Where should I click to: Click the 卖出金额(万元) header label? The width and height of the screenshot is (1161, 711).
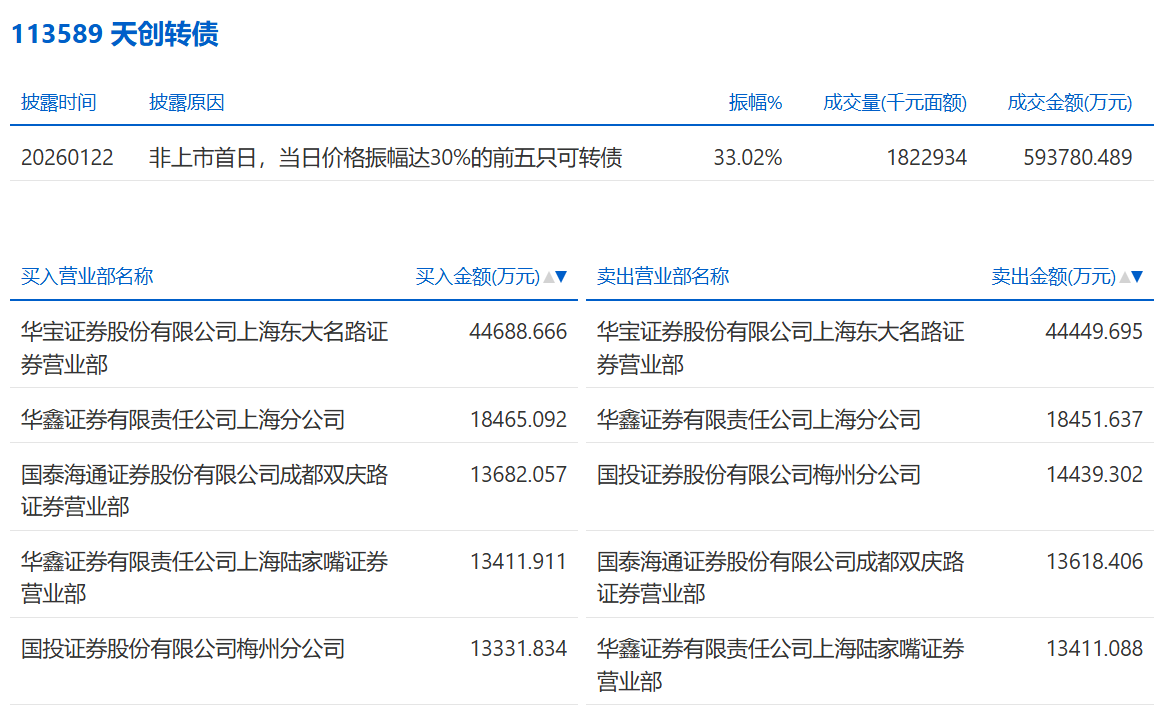(x=1054, y=276)
